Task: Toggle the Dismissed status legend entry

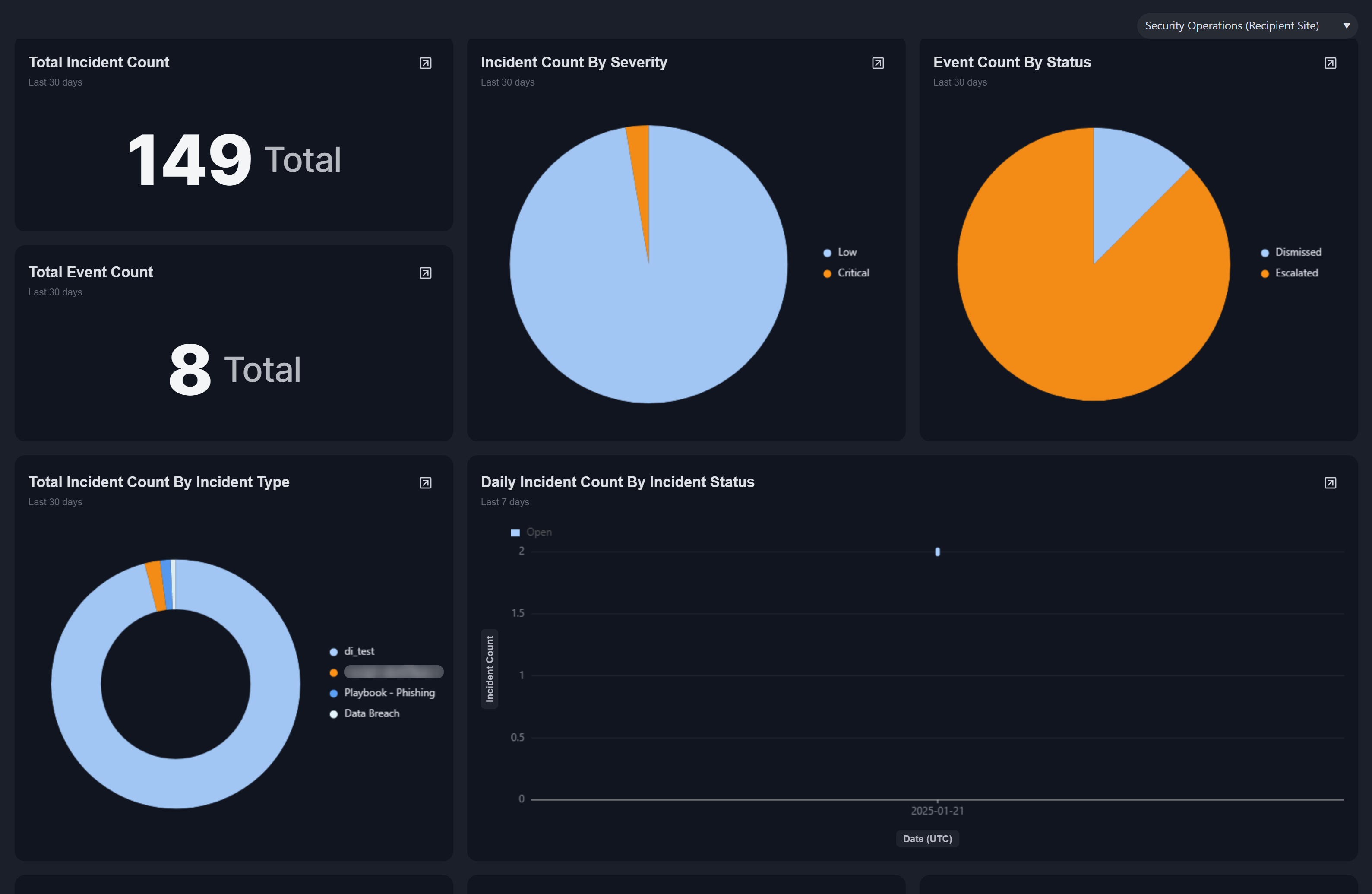Action: 1297,253
